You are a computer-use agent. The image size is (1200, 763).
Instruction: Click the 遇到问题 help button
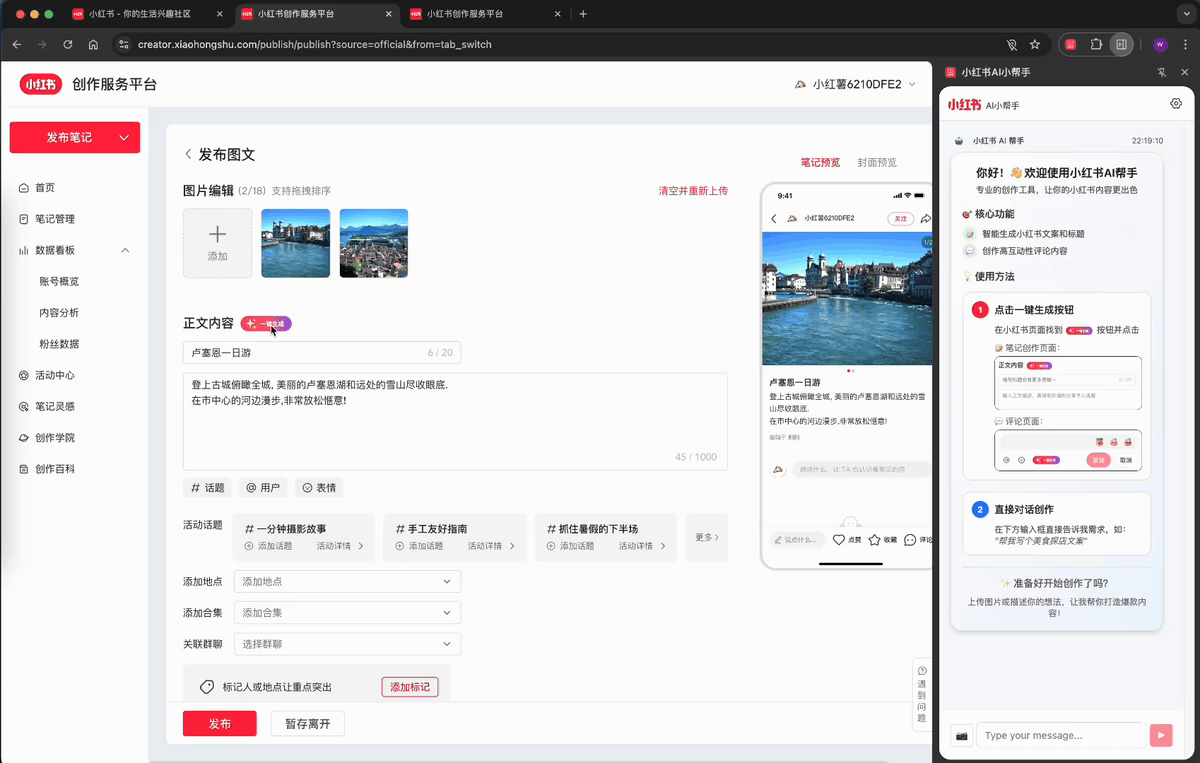click(x=922, y=694)
